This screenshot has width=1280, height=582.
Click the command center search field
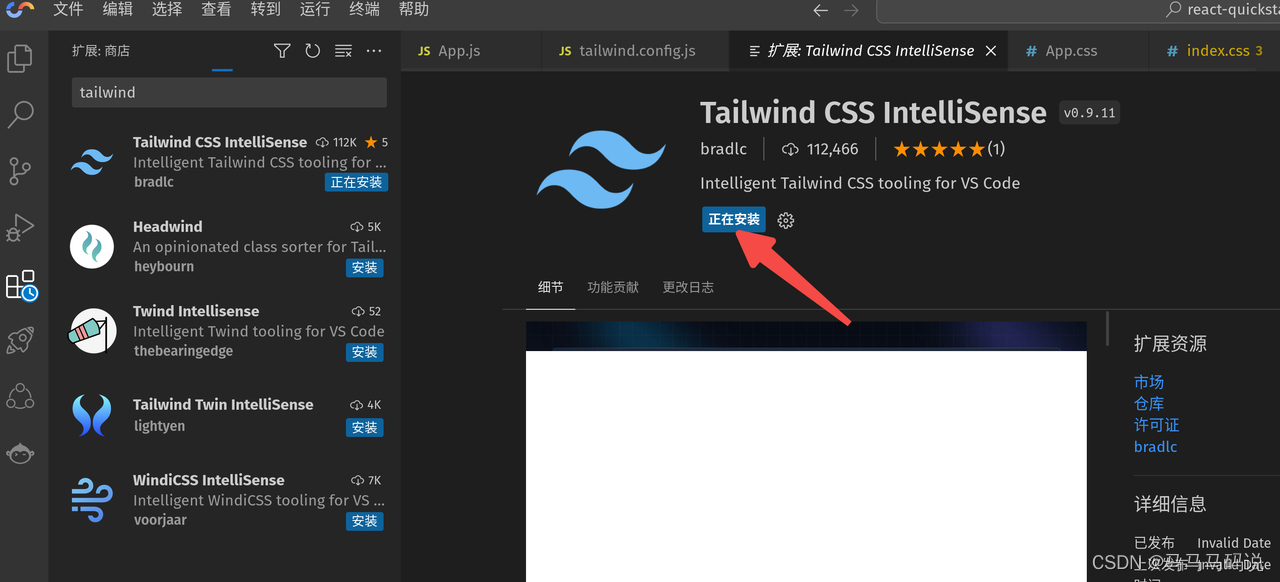[1078, 10]
